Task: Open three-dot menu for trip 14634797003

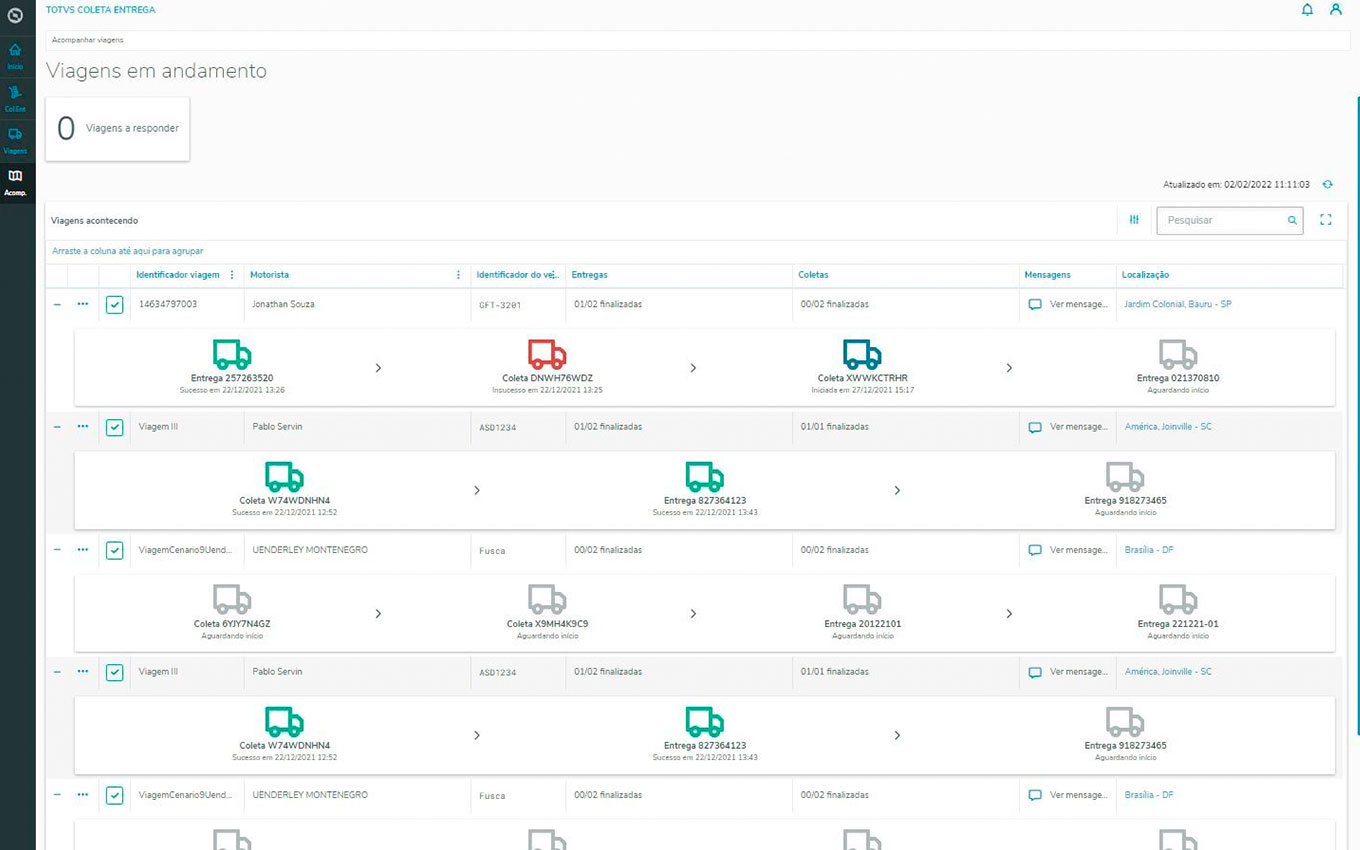Action: pyautogui.click(x=83, y=304)
